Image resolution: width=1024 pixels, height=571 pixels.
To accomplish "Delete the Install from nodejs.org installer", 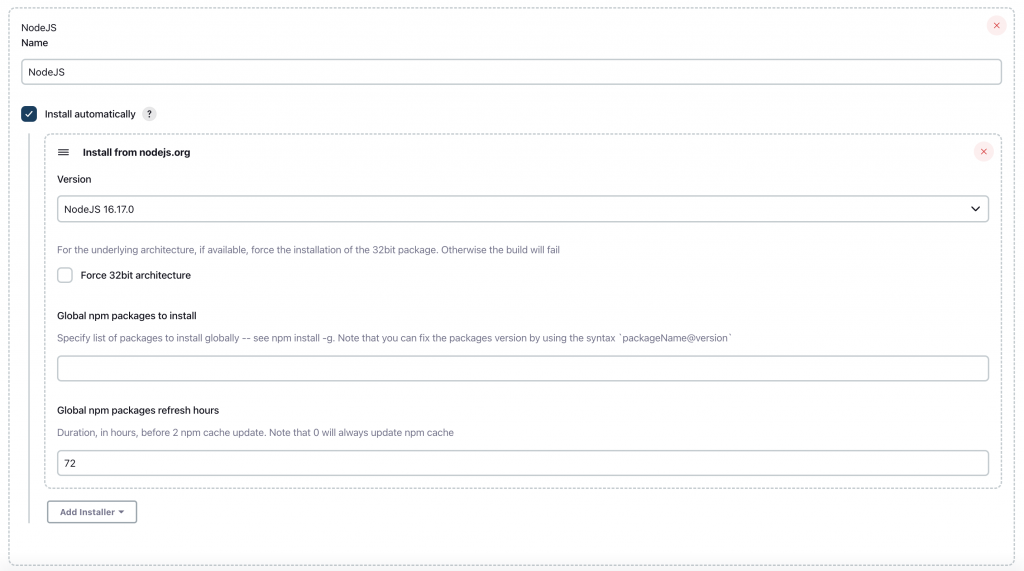I will [984, 152].
